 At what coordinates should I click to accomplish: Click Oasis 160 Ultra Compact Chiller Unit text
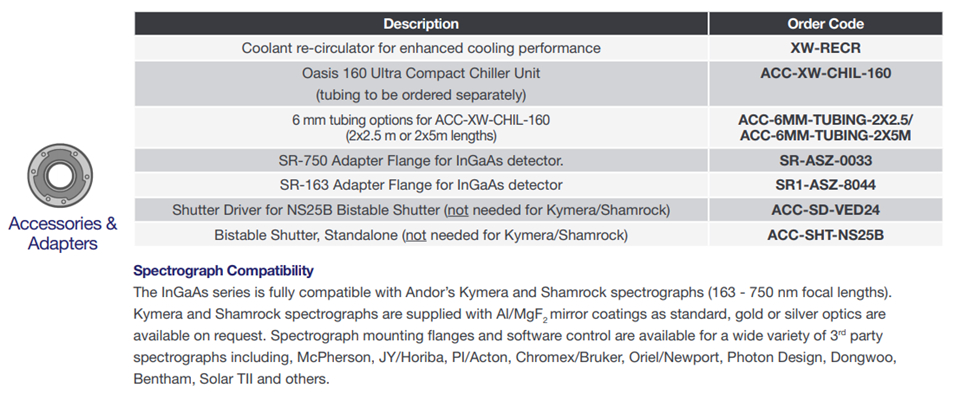[421, 73]
